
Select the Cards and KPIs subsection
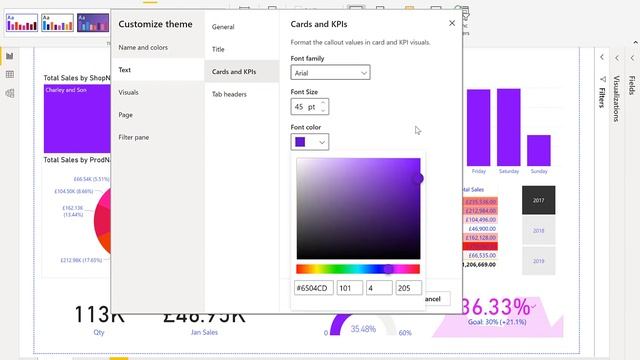(x=242, y=71)
